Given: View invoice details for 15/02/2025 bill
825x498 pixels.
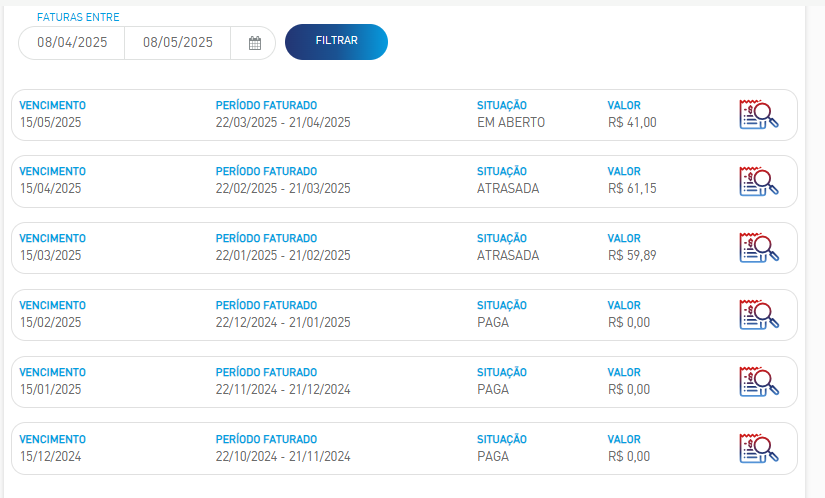Looking at the screenshot, I should (x=759, y=314).
